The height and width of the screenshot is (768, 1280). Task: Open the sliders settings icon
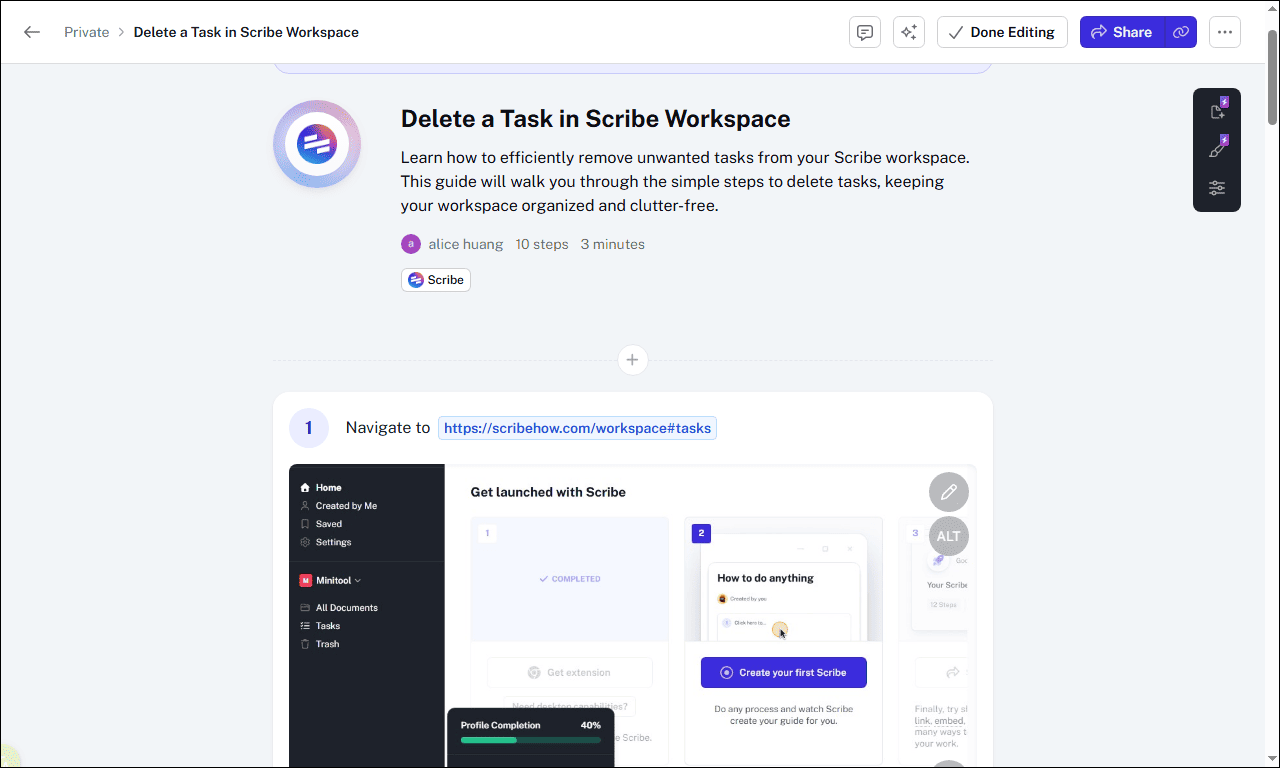tap(1217, 188)
